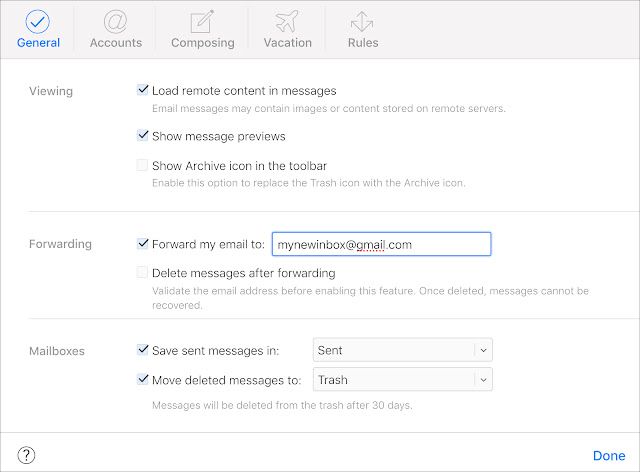Click the Done button

point(609,455)
